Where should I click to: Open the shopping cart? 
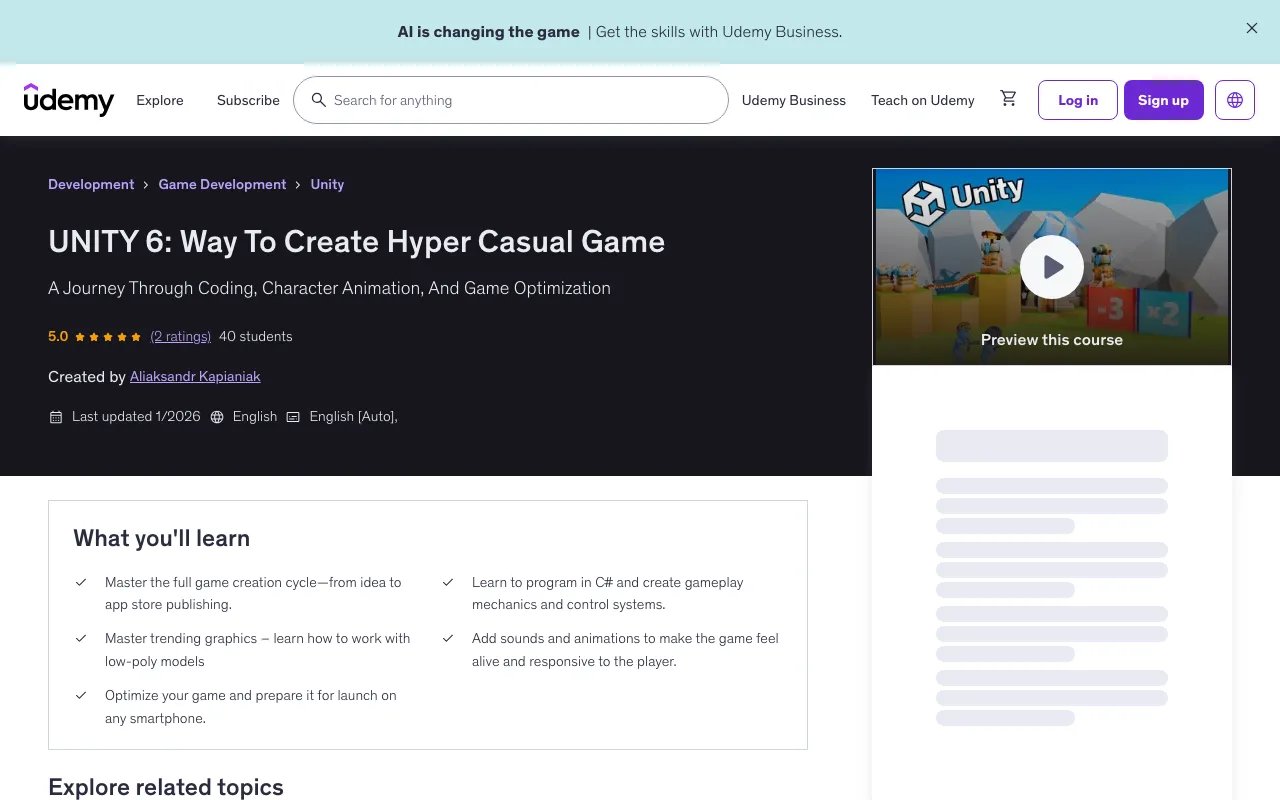tap(1008, 98)
